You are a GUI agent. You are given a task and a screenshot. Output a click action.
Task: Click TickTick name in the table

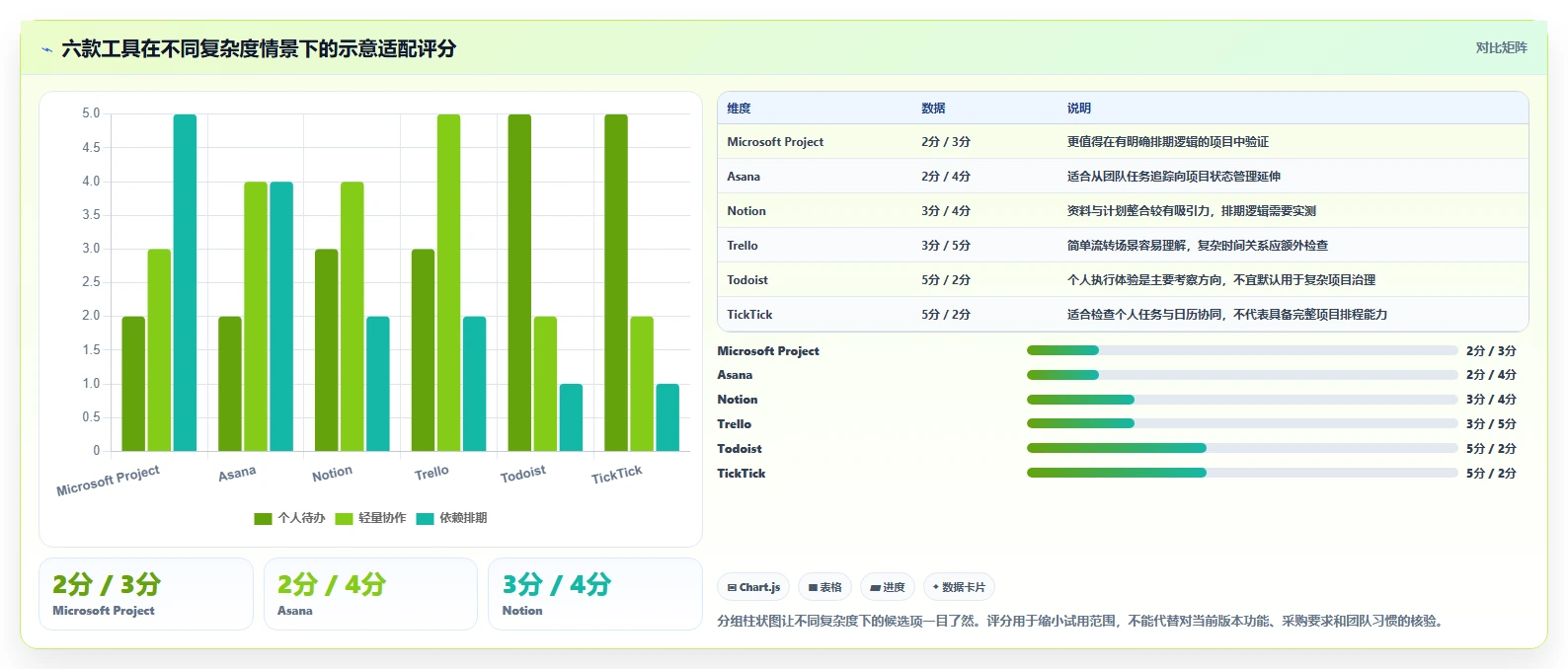pos(749,315)
